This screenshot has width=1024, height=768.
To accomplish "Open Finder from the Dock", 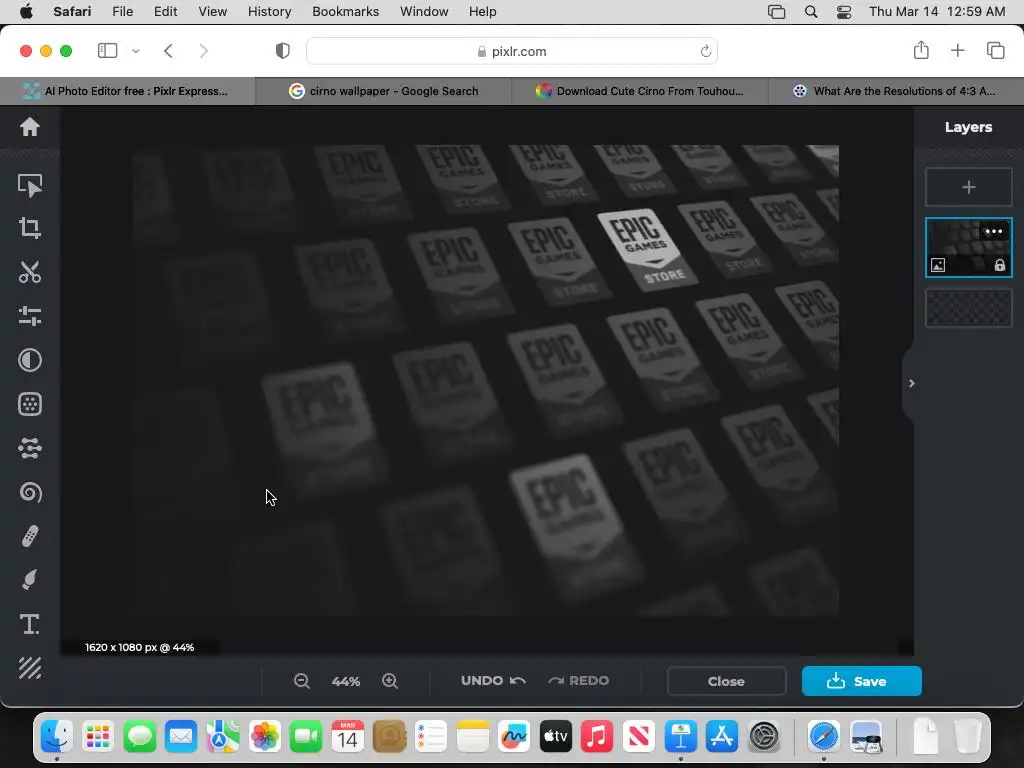I will coord(57,737).
